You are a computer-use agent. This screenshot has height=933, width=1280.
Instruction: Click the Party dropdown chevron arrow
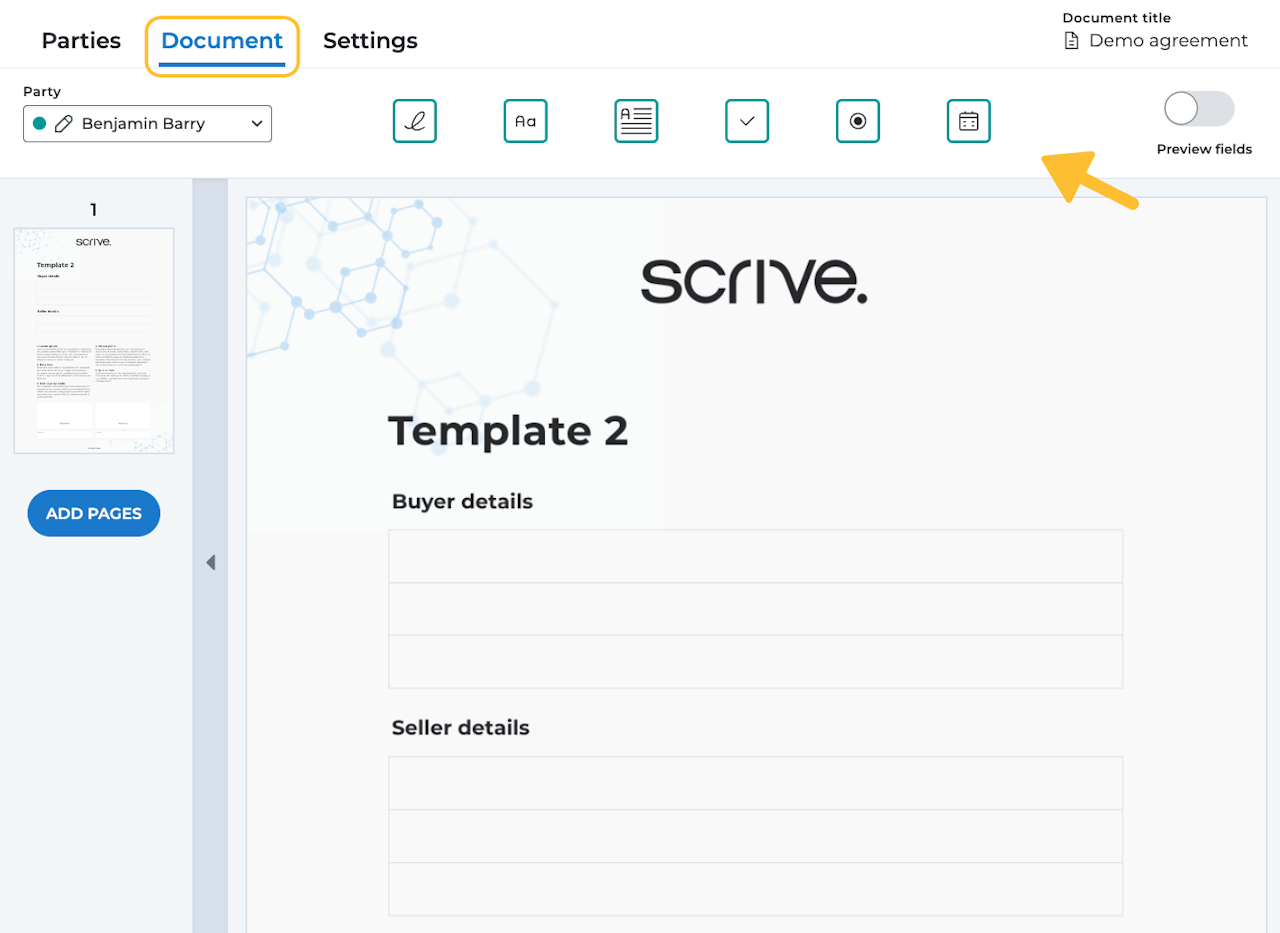(x=257, y=124)
